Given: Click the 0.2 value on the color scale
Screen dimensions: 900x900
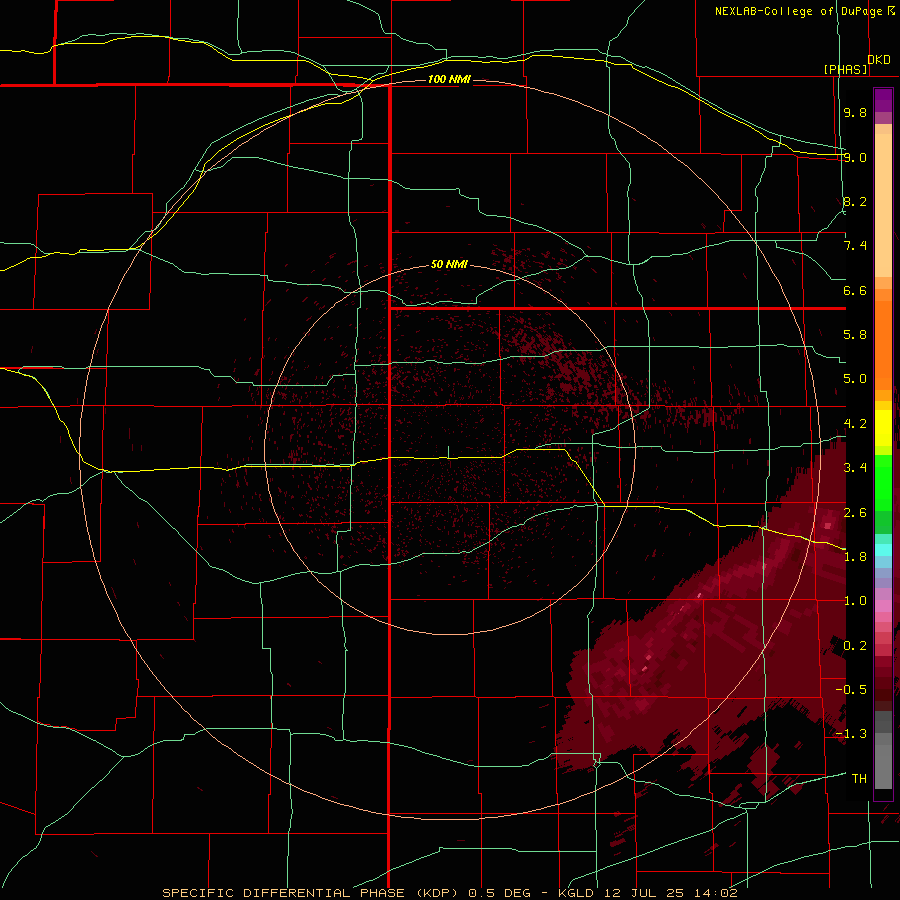Looking at the screenshot, I should (x=855, y=646).
